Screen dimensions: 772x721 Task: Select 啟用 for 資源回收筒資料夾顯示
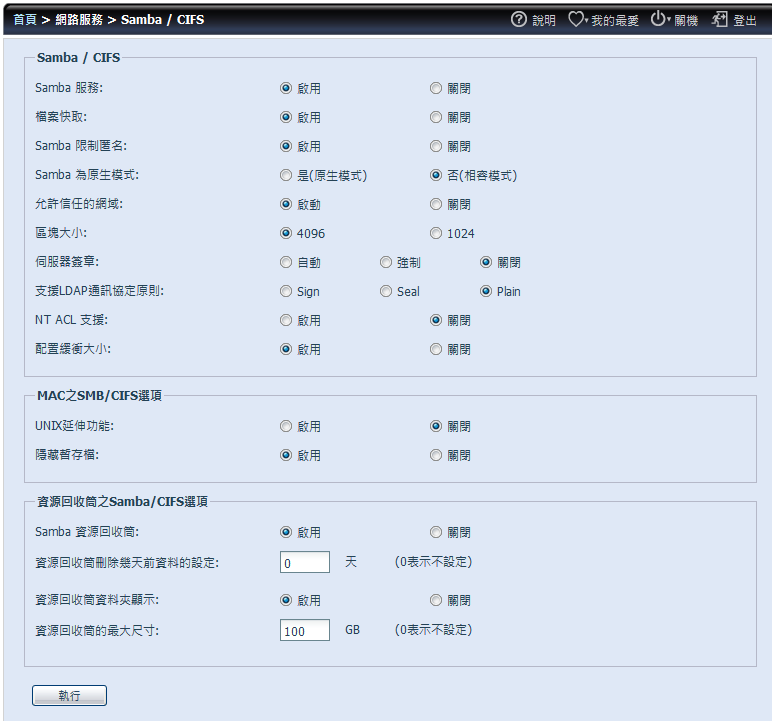(286, 600)
